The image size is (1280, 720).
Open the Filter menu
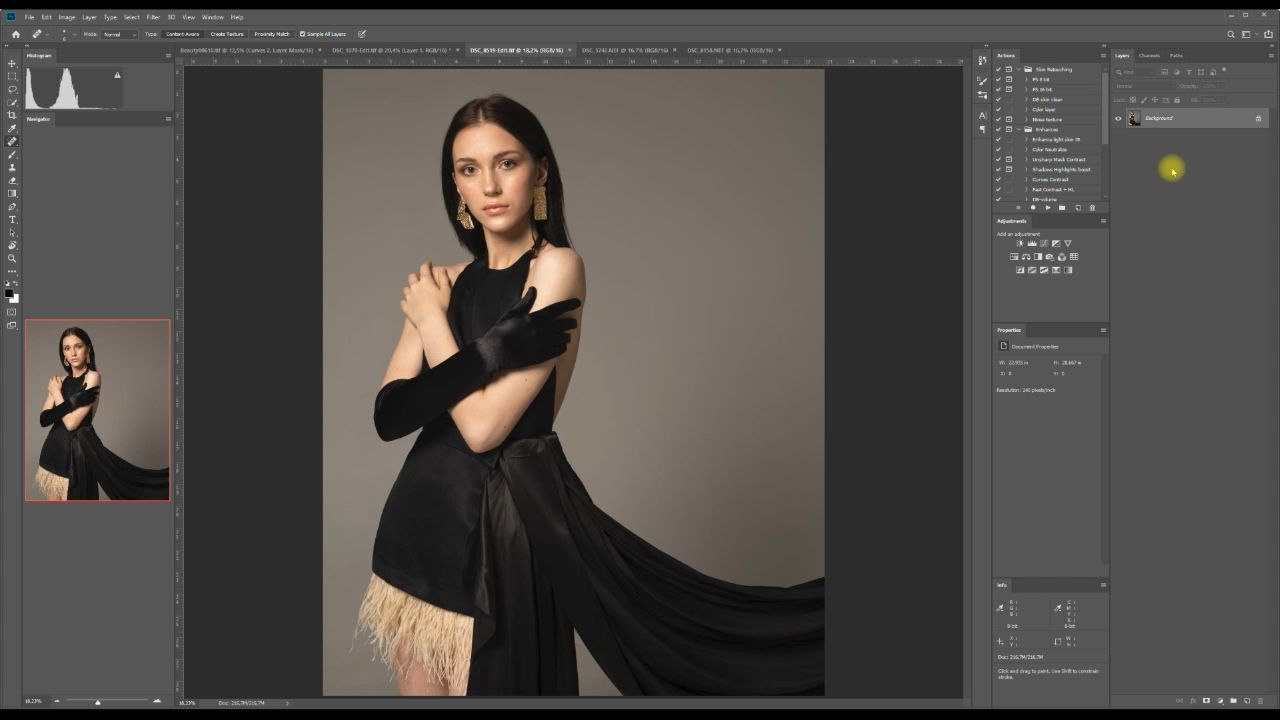point(153,17)
